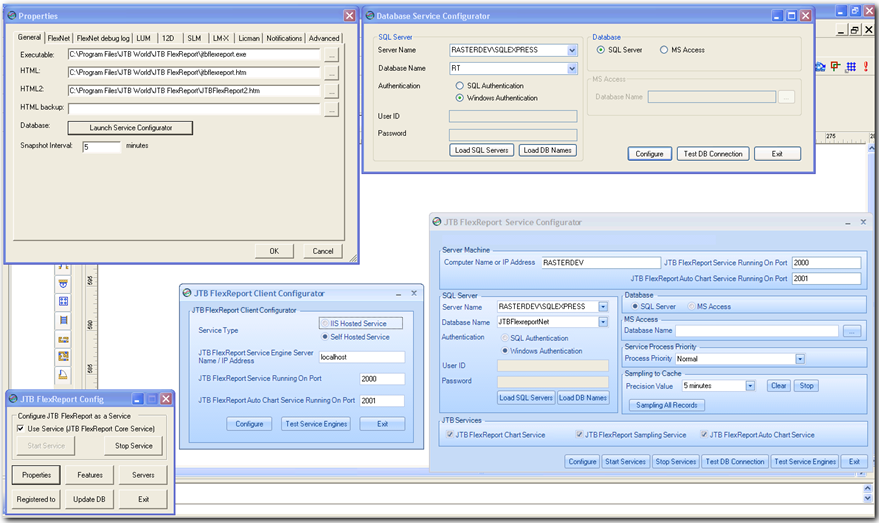Click browse button beside Executable path
Screen dimensions: 879x523
[x=331, y=55]
